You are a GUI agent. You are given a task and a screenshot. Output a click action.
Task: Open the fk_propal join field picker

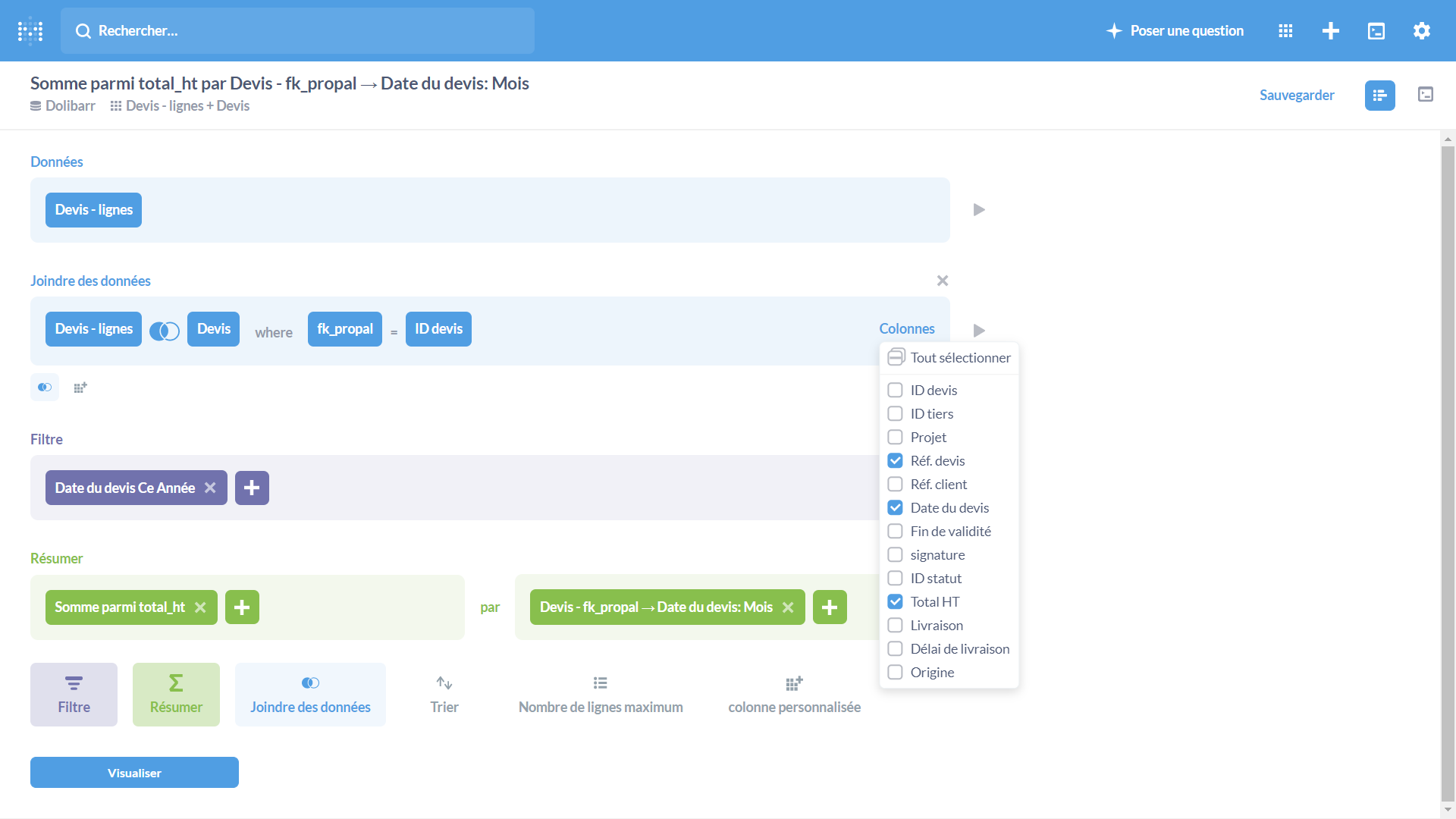click(x=345, y=329)
